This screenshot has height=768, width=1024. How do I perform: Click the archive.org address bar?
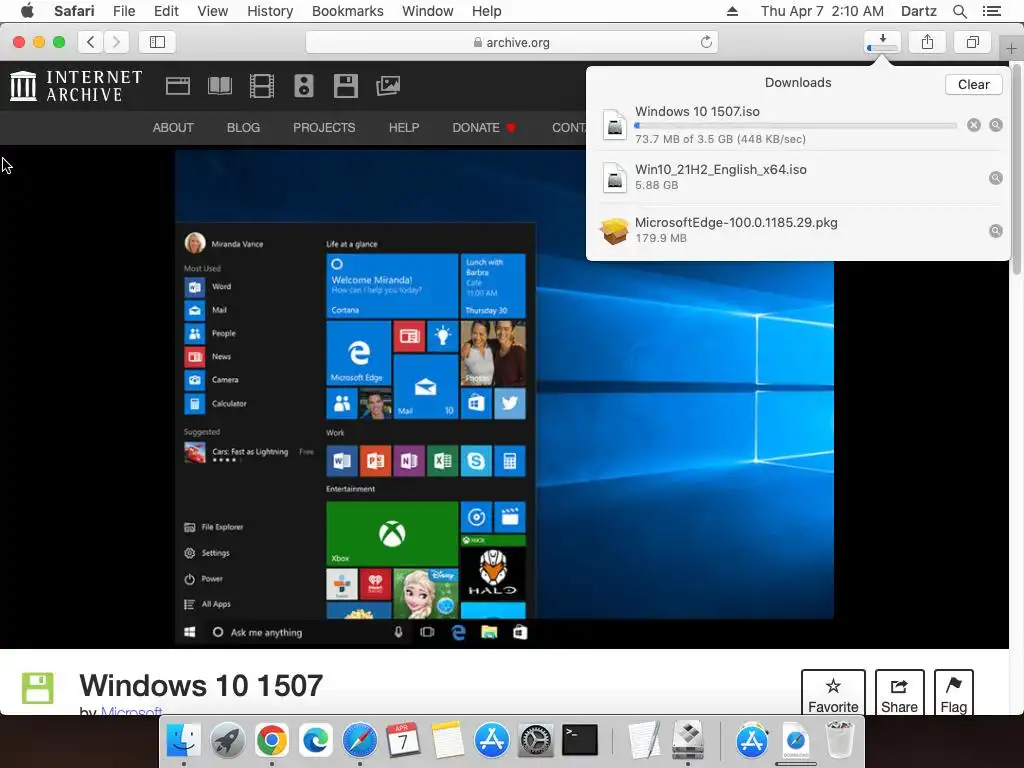[x=512, y=42]
